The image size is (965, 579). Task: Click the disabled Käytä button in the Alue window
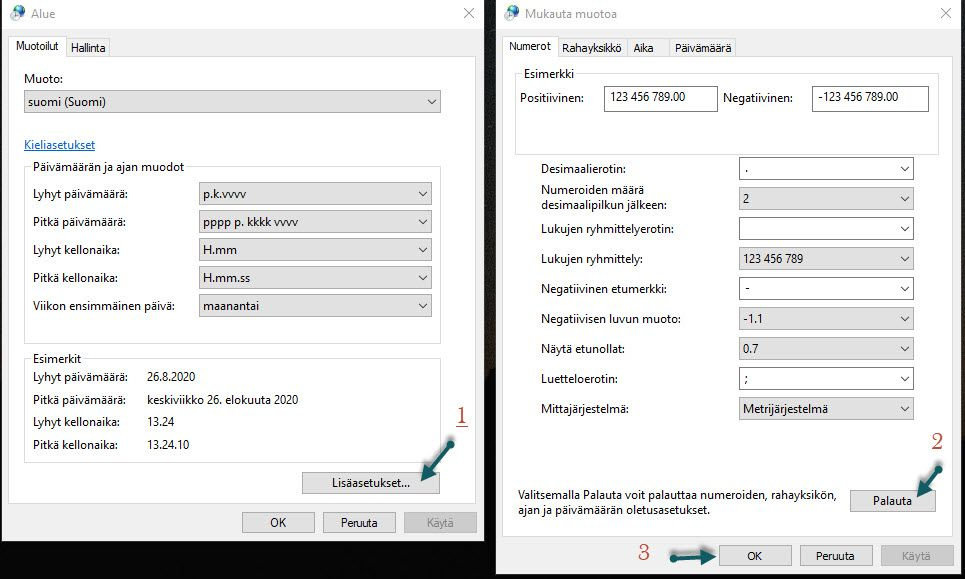440,522
